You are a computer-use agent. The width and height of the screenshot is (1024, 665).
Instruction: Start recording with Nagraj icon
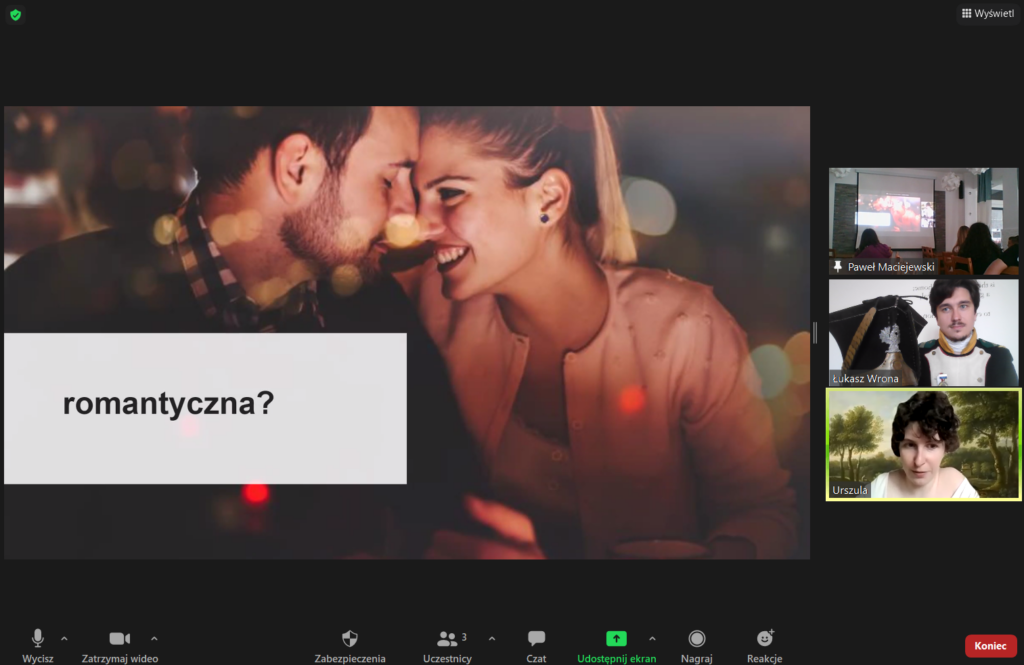pos(696,639)
